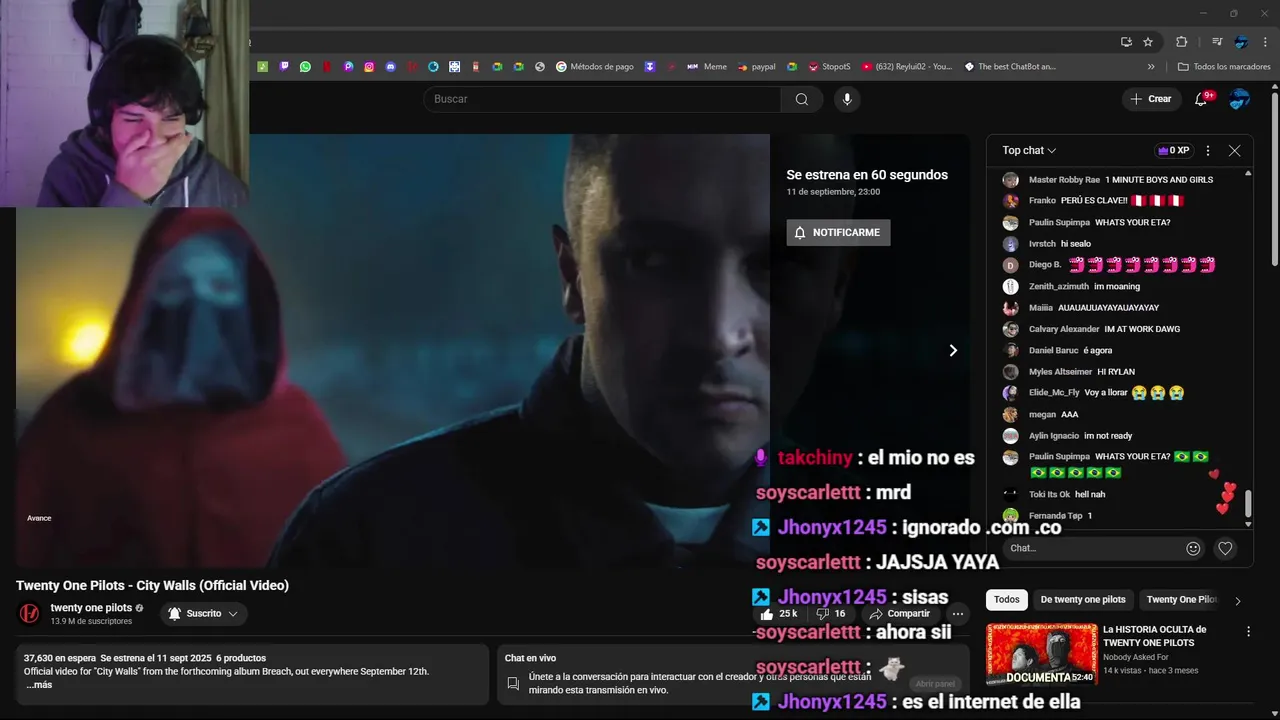The height and width of the screenshot is (720, 1280).
Task: Select De twenty one pilots chip
Action: click(1083, 600)
